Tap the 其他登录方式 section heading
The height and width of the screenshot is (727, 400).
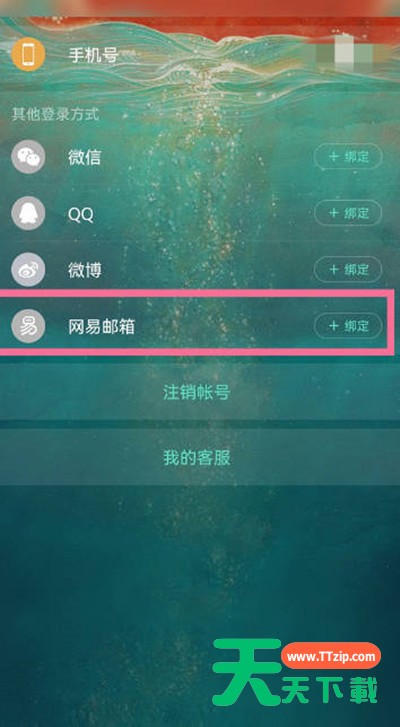click(55, 114)
